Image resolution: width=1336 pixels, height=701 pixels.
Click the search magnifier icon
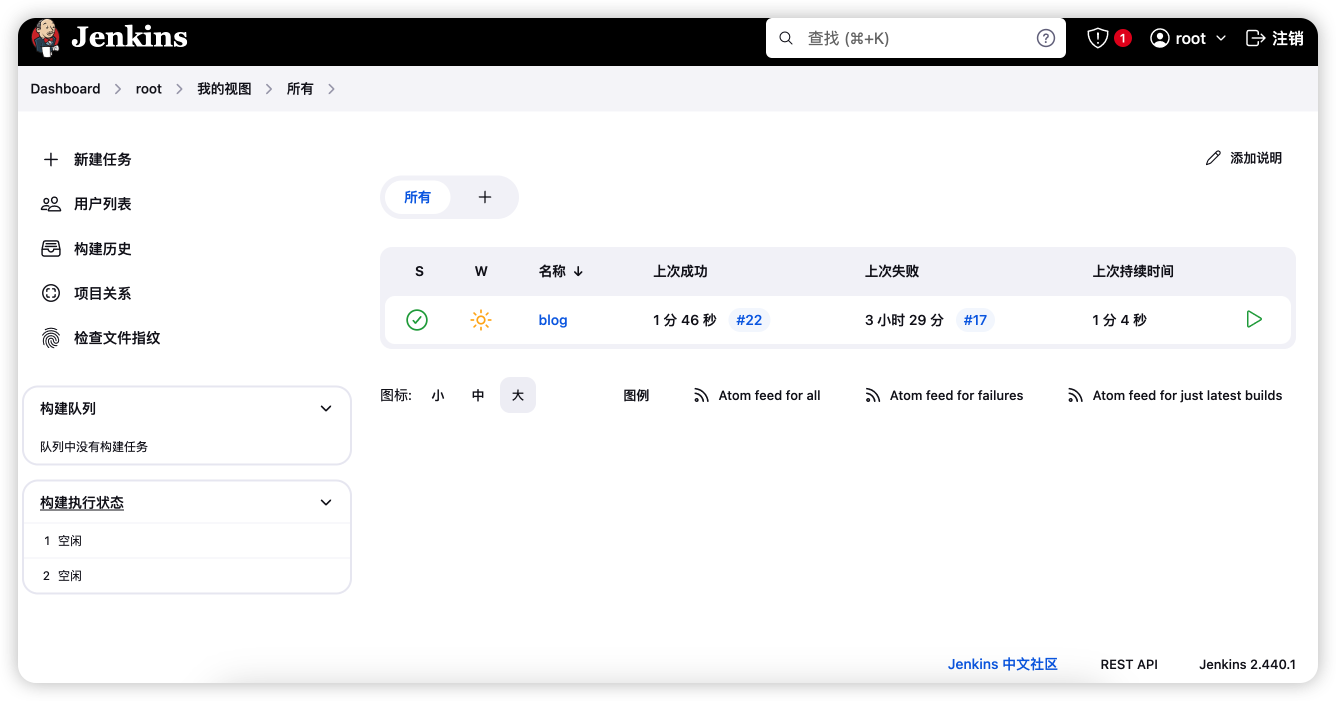click(x=786, y=38)
